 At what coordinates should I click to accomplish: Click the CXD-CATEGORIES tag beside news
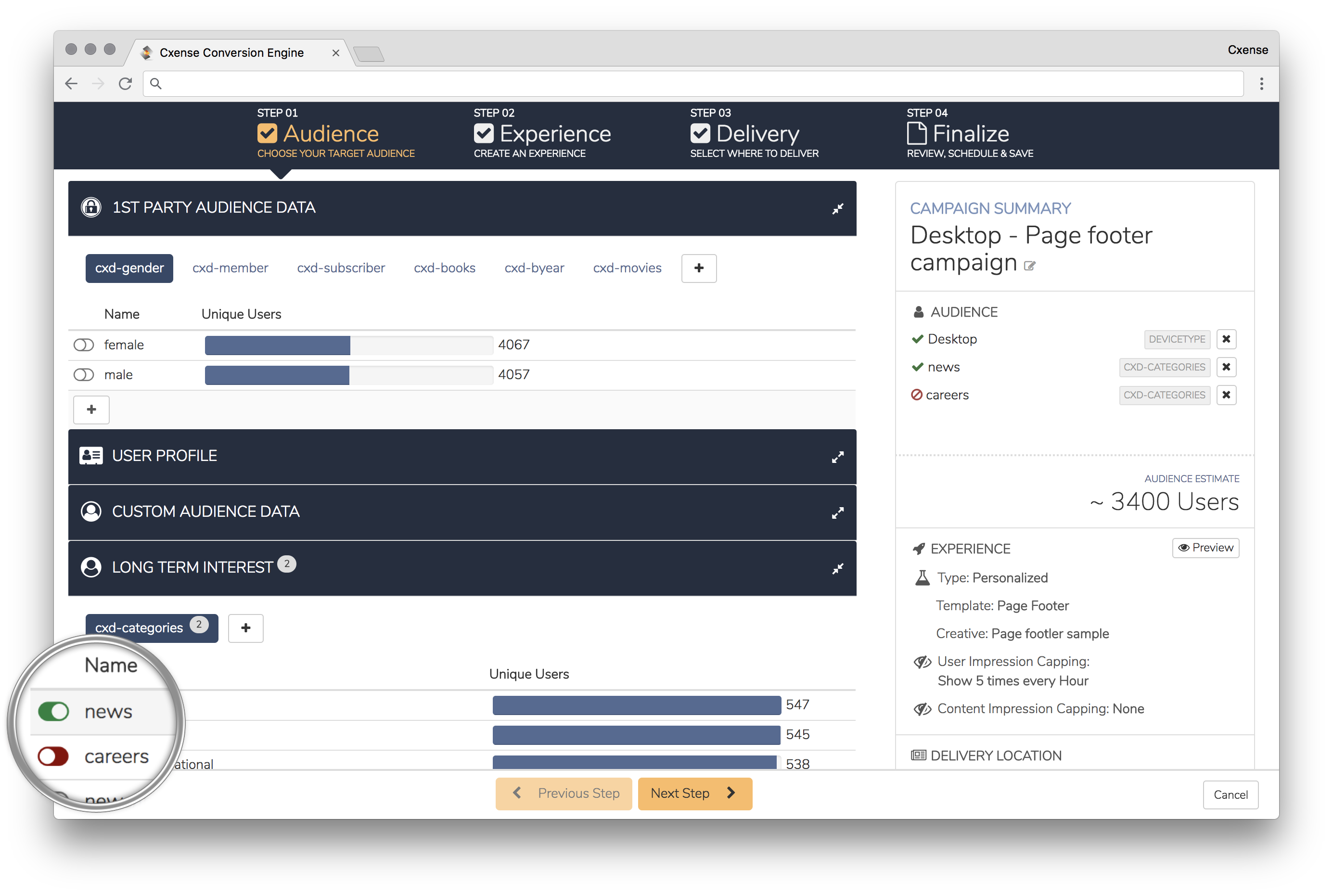(1164, 367)
